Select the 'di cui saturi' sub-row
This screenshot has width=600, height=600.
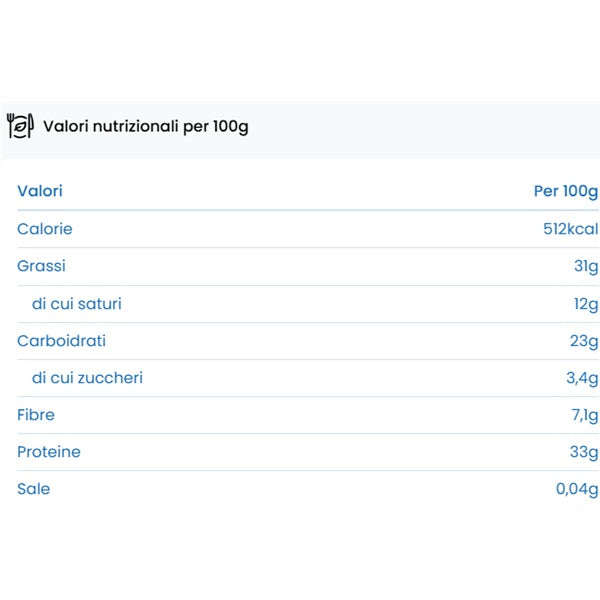pos(77,303)
